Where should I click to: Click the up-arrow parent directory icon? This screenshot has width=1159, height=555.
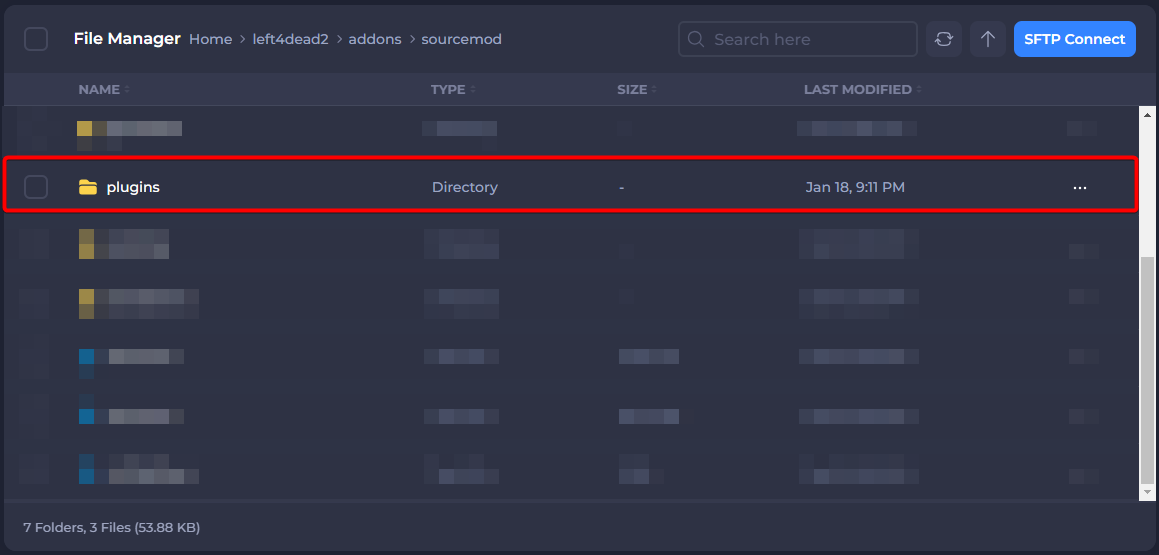click(x=988, y=39)
